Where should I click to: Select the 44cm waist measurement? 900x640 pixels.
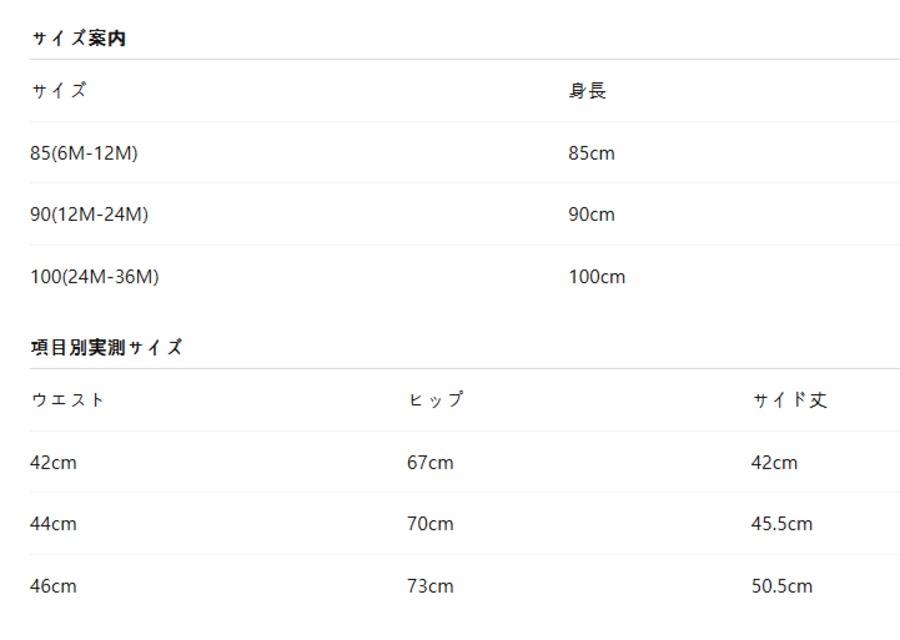53,523
